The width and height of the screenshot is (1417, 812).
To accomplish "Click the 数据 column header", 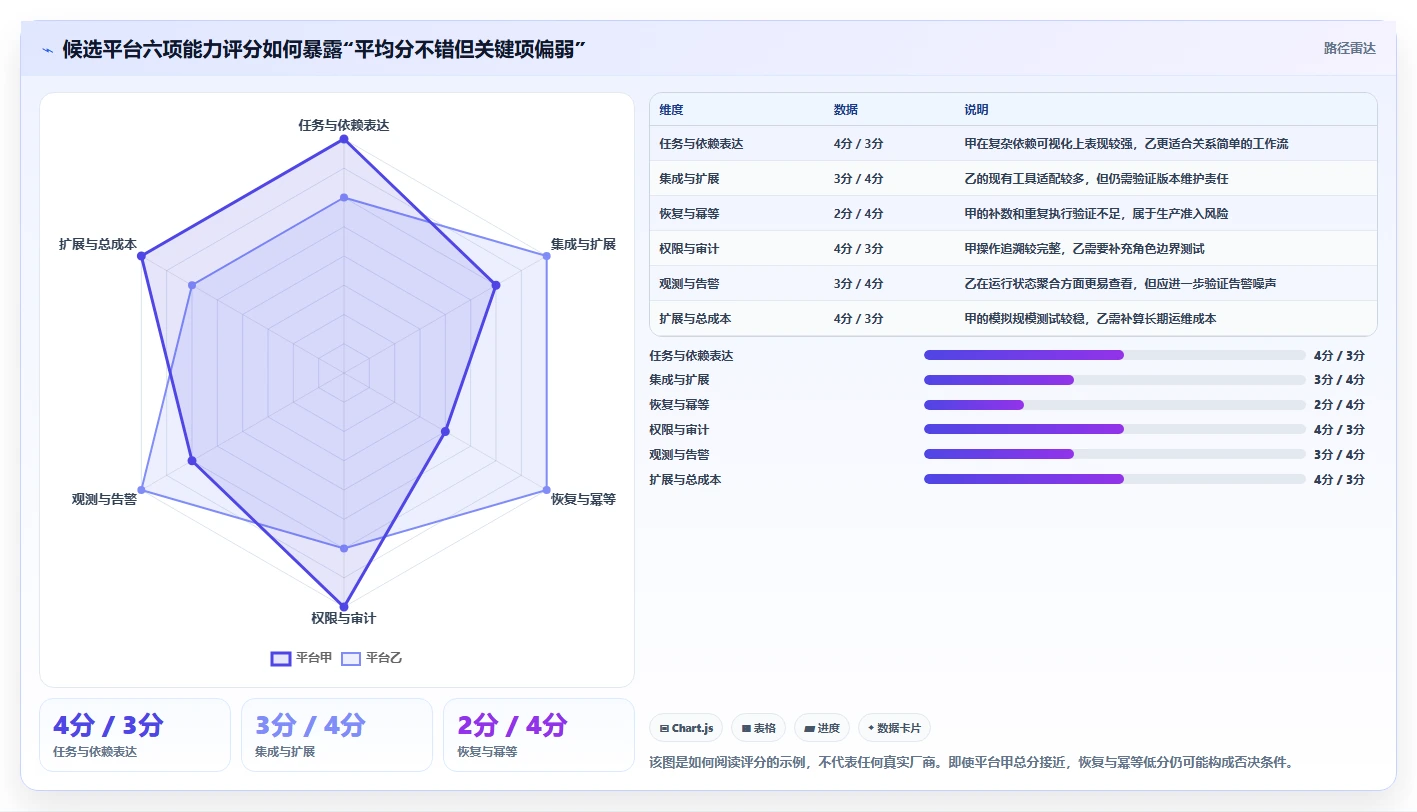I will [845, 110].
